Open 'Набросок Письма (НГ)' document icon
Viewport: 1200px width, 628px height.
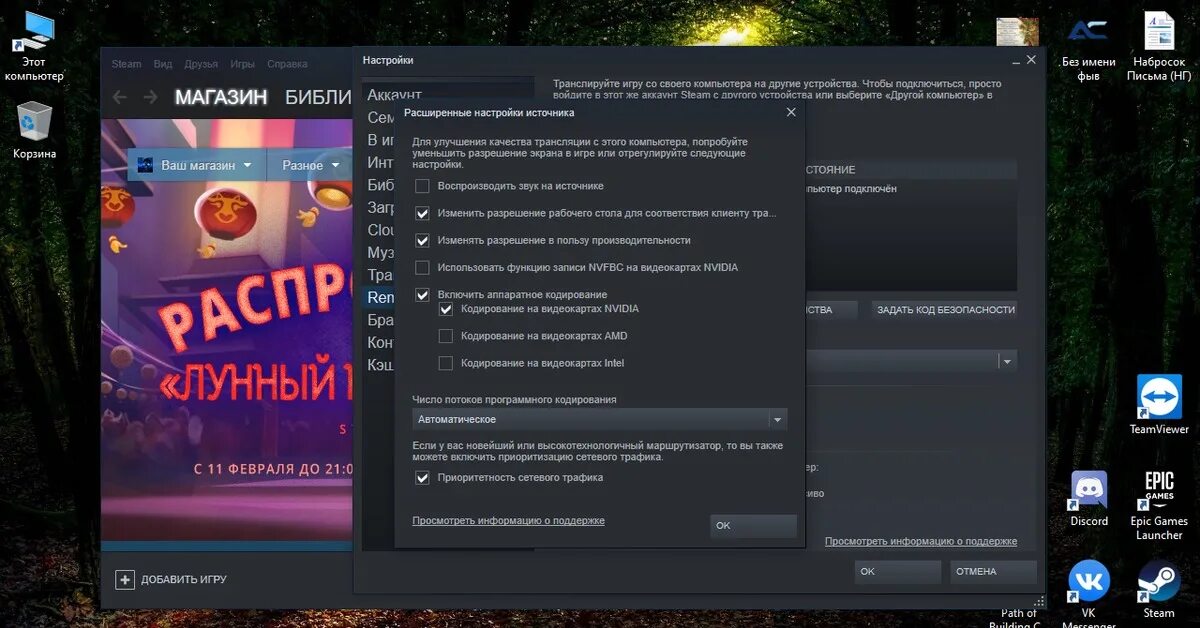tap(1159, 48)
